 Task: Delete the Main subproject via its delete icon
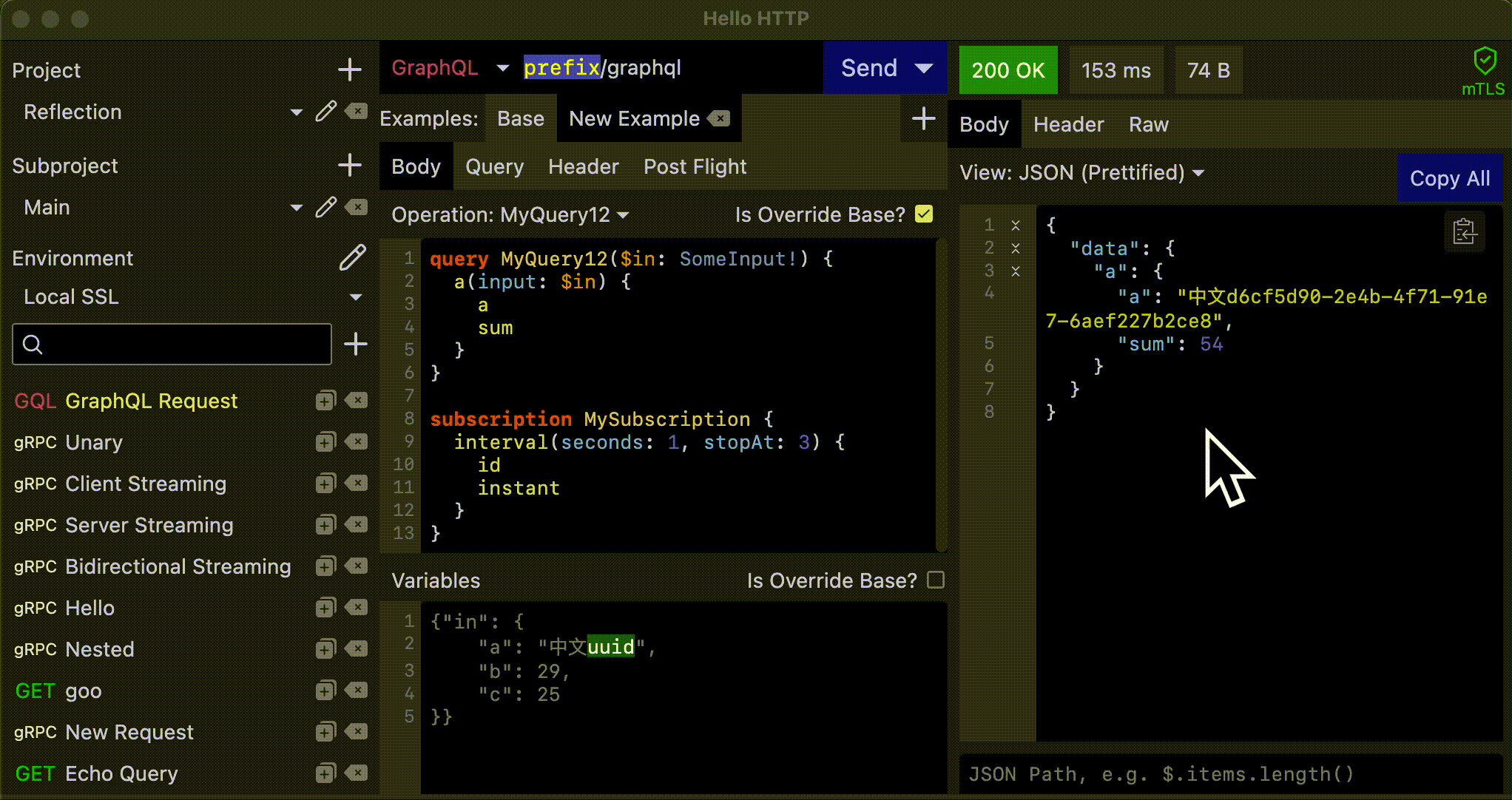[x=357, y=207]
